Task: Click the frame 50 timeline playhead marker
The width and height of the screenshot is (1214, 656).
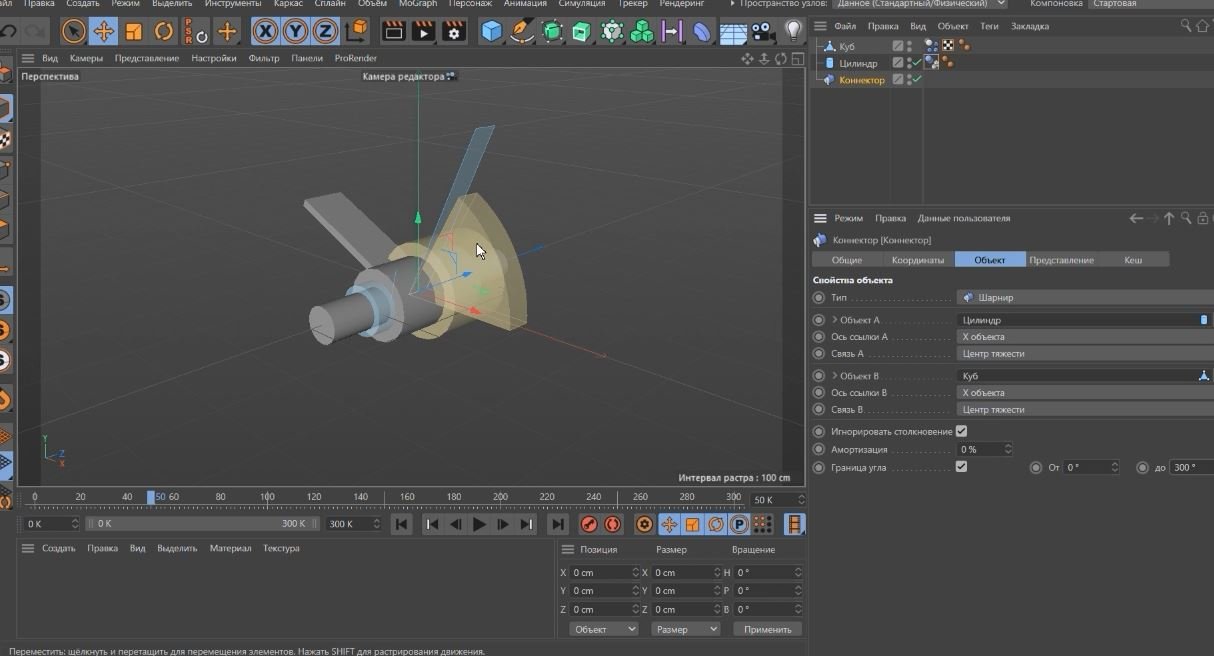Action: [x=151, y=497]
